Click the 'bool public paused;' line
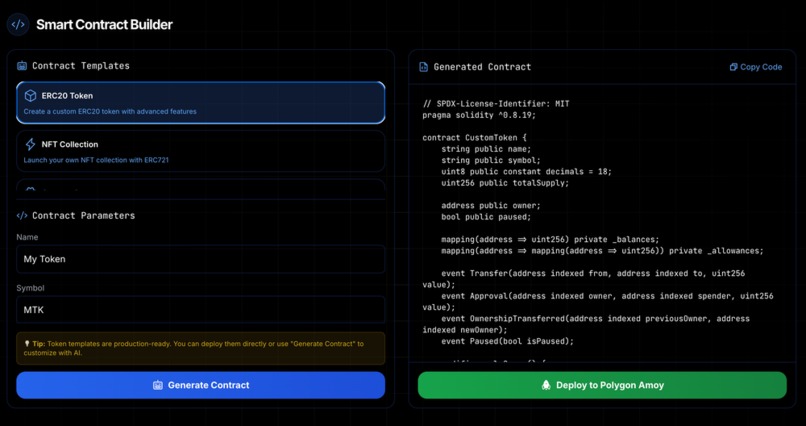 (486, 217)
